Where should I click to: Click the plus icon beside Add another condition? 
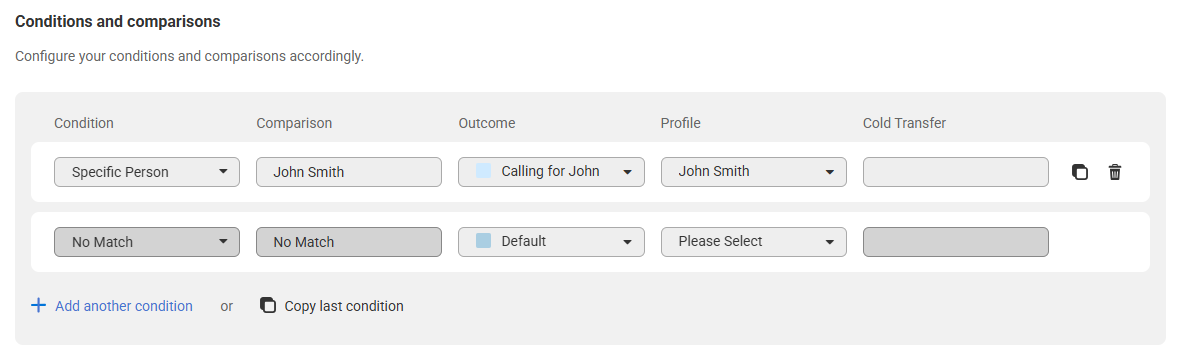[x=38, y=306]
